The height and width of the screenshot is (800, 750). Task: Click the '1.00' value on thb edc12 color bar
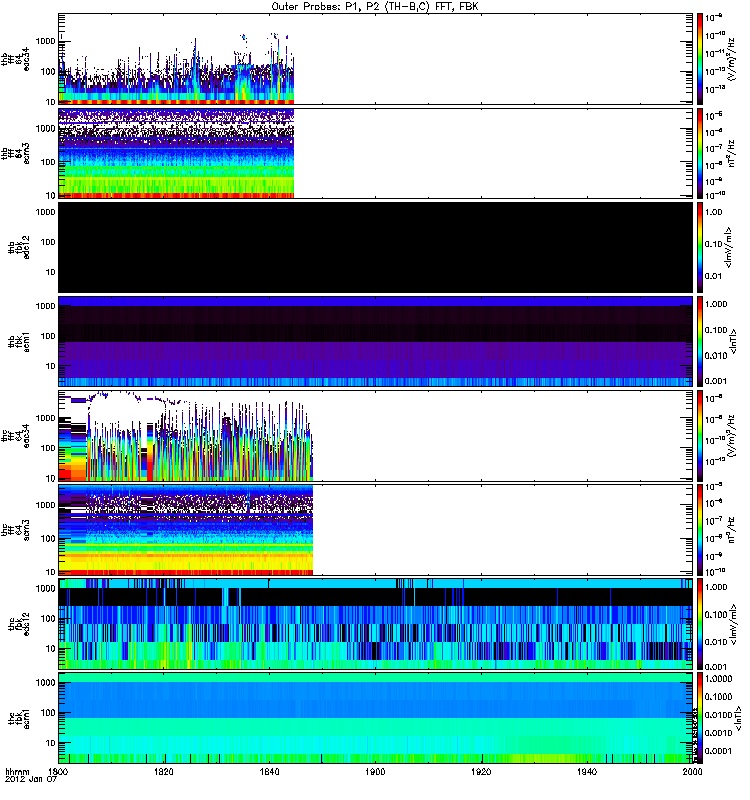click(x=714, y=212)
